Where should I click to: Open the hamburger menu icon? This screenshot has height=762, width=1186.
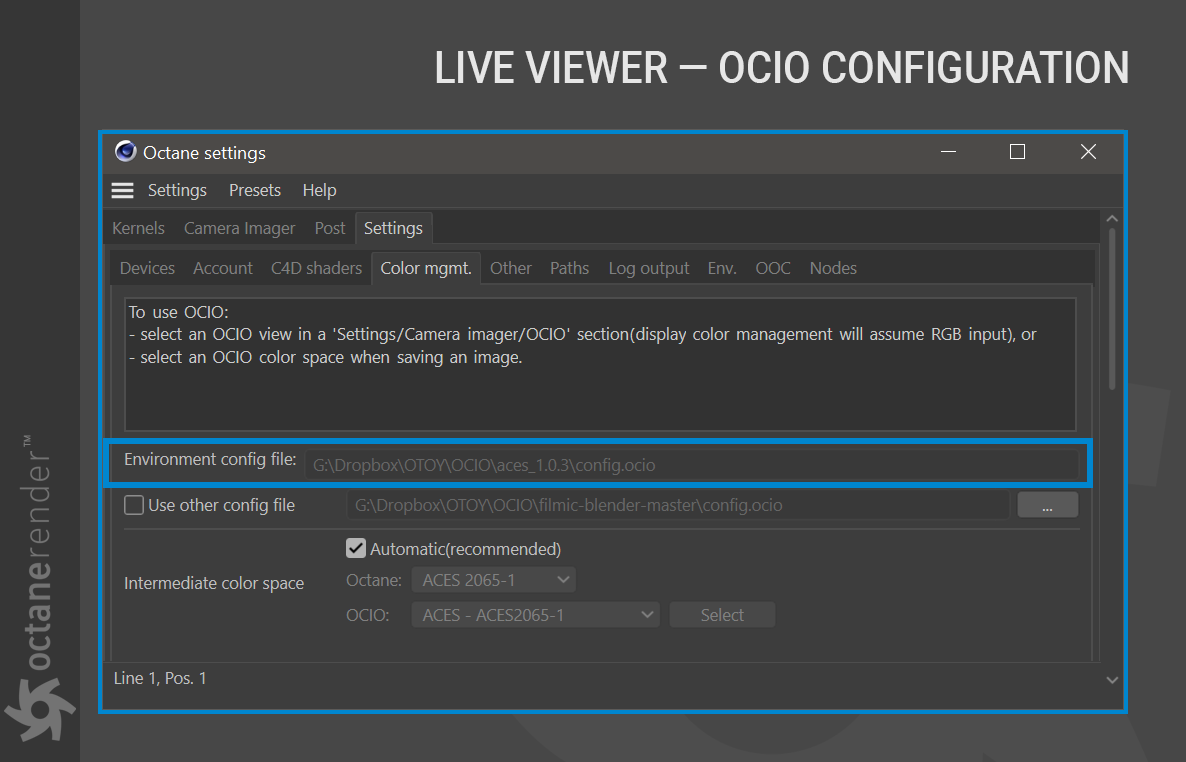(123, 191)
